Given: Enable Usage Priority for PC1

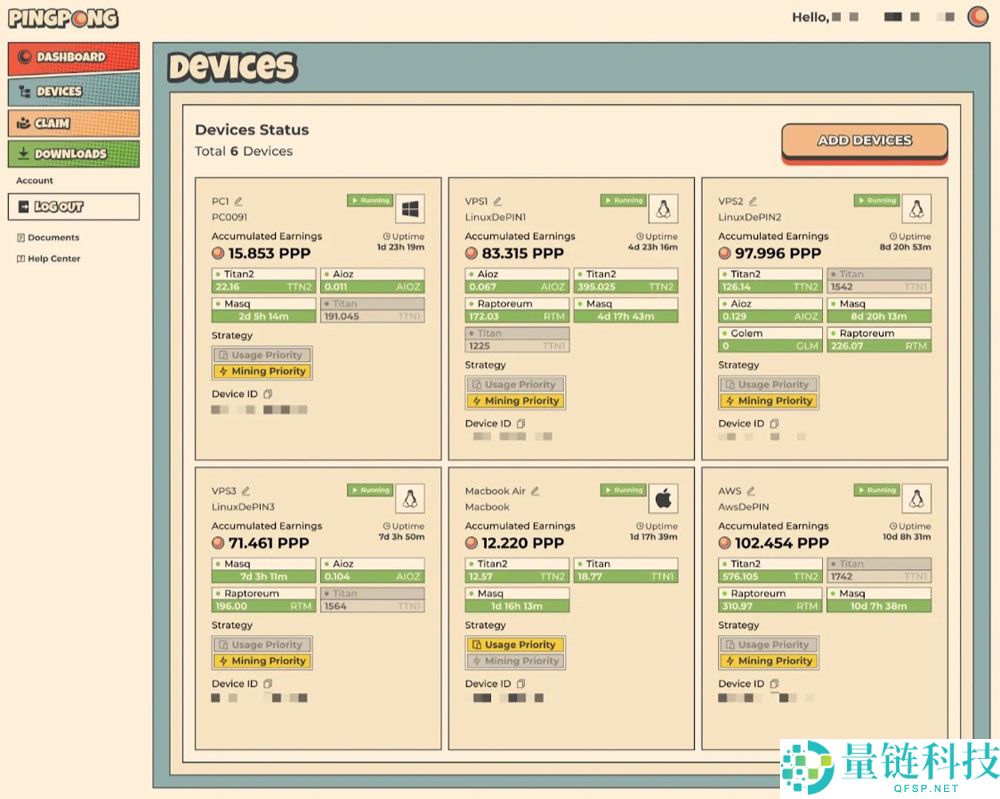Looking at the screenshot, I should [262, 355].
